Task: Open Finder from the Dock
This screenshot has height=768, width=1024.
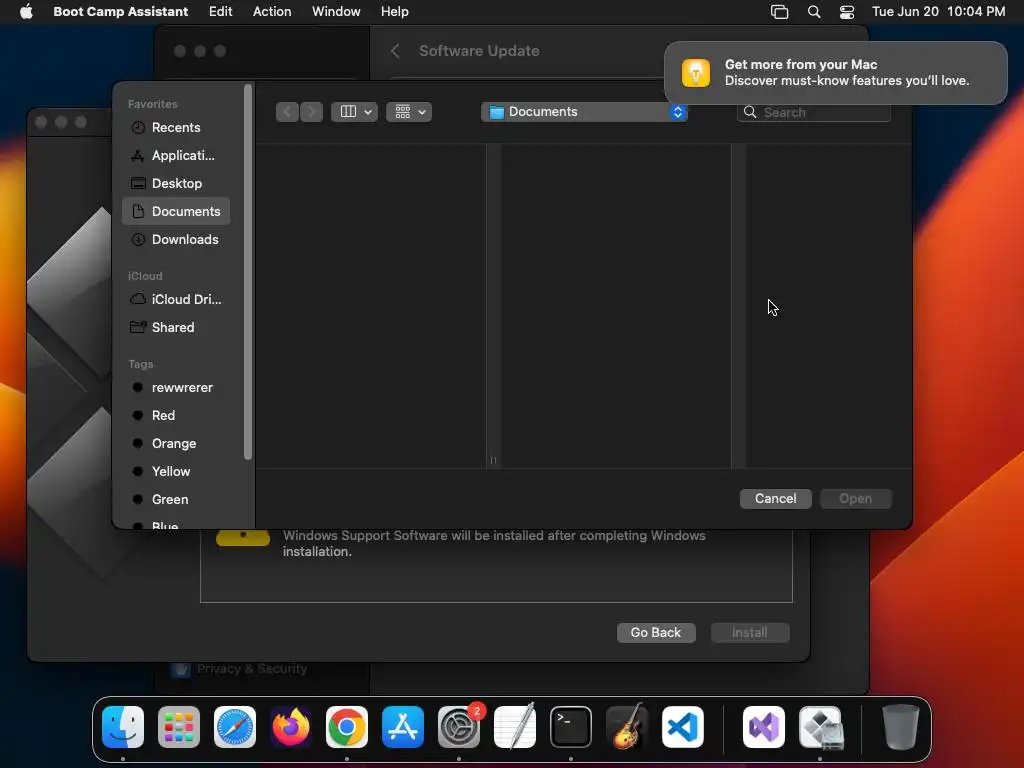Action: point(123,727)
